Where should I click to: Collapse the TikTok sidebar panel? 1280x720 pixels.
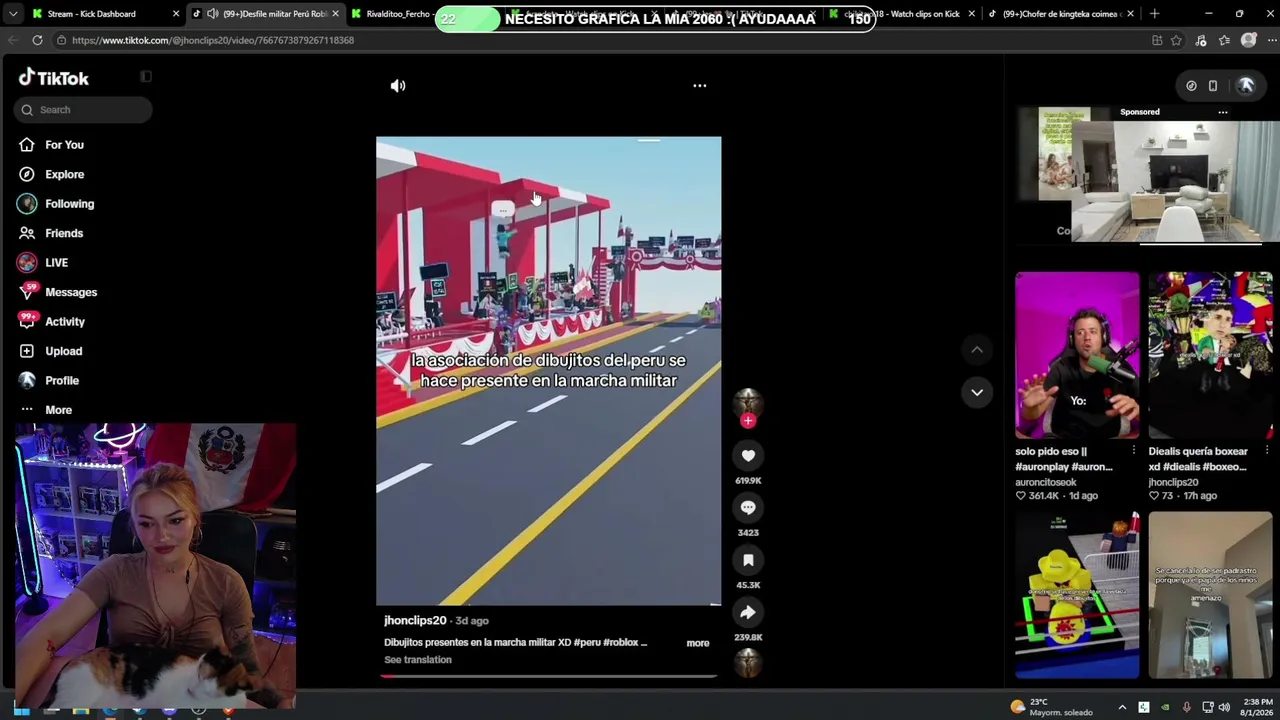click(146, 77)
